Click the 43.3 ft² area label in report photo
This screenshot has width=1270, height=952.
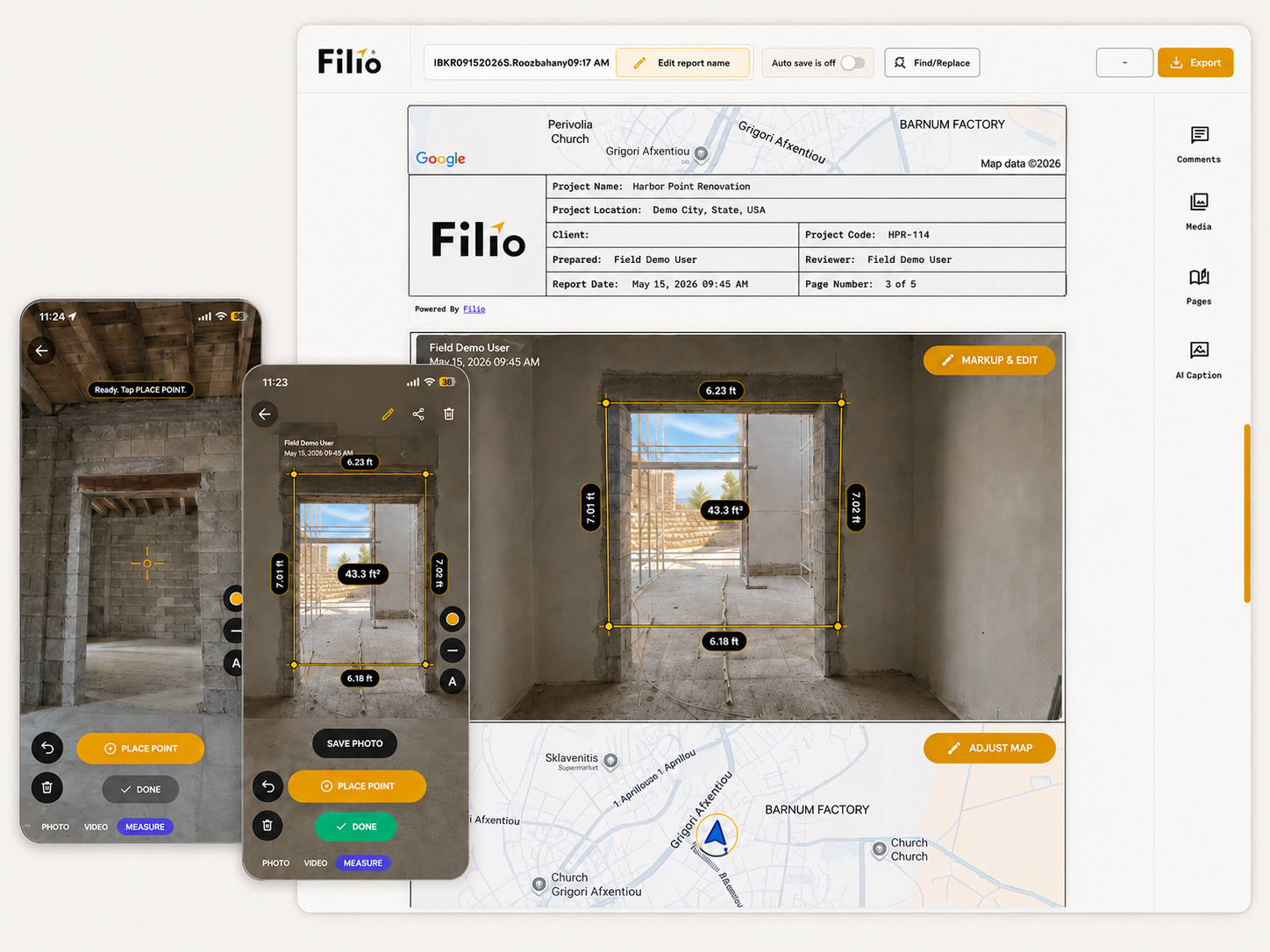[x=724, y=510]
